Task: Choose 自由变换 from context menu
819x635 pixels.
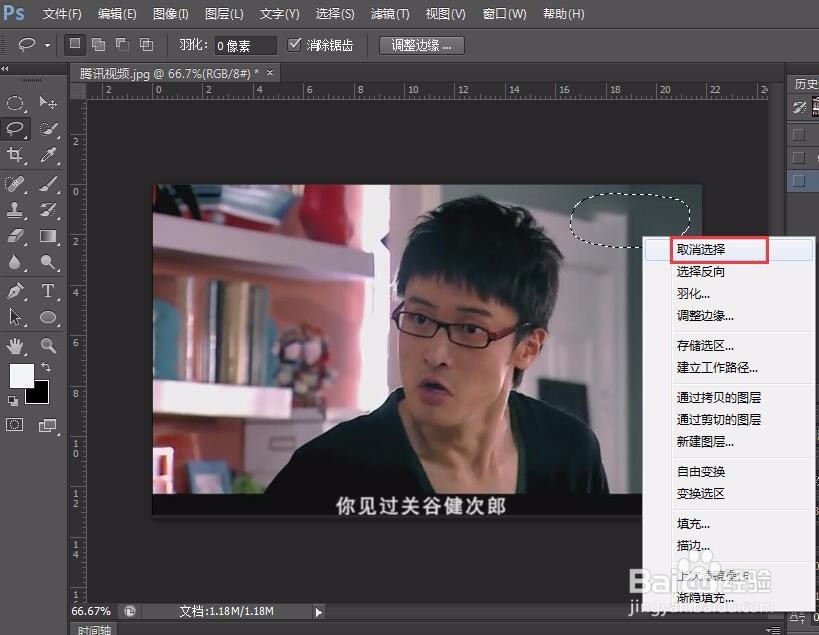Action: [x=730, y=472]
